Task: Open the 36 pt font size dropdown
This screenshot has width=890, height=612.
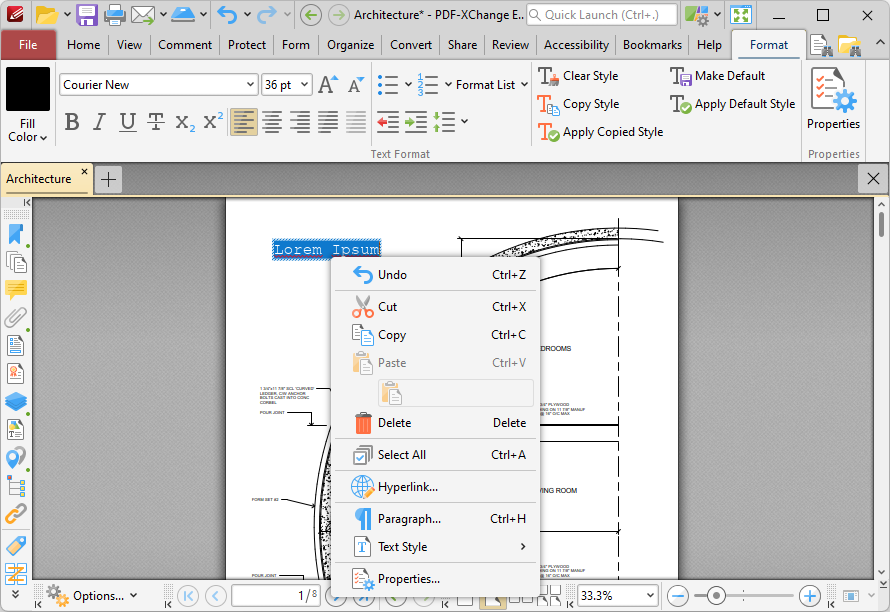Action: coord(305,85)
